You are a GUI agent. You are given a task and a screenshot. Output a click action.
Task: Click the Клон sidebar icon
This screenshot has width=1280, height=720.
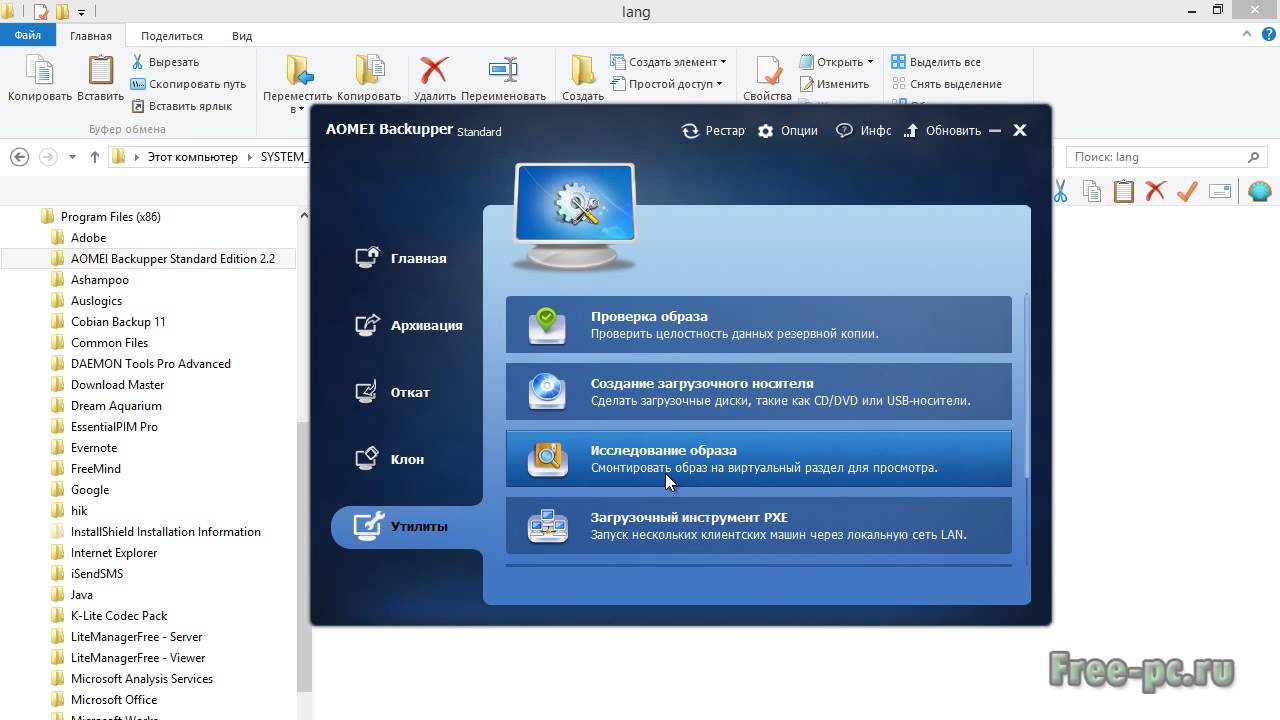(x=368, y=459)
